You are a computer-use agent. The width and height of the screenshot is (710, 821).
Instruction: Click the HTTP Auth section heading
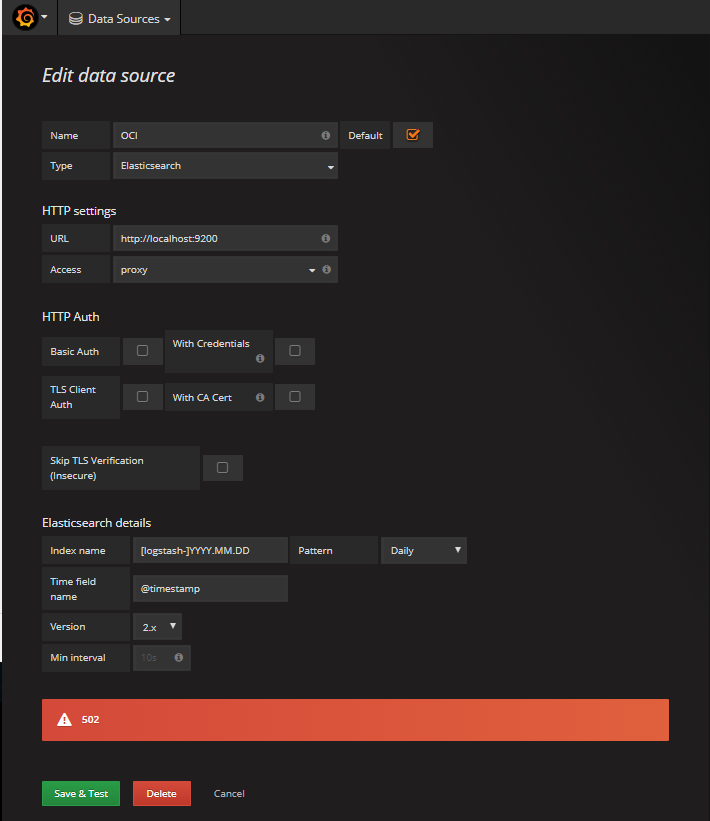[71, 317]
